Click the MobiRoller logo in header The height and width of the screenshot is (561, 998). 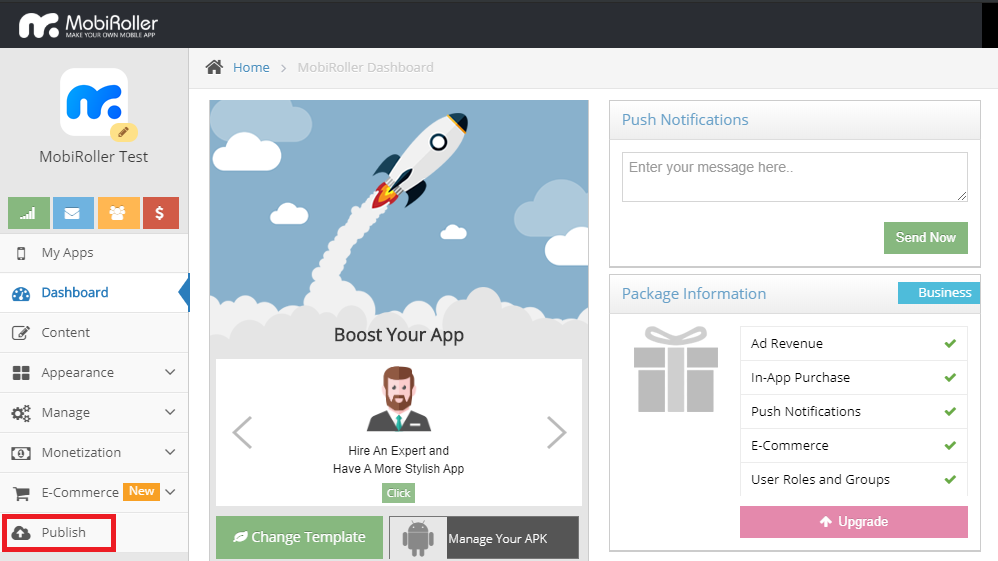(x=88, y=25)
